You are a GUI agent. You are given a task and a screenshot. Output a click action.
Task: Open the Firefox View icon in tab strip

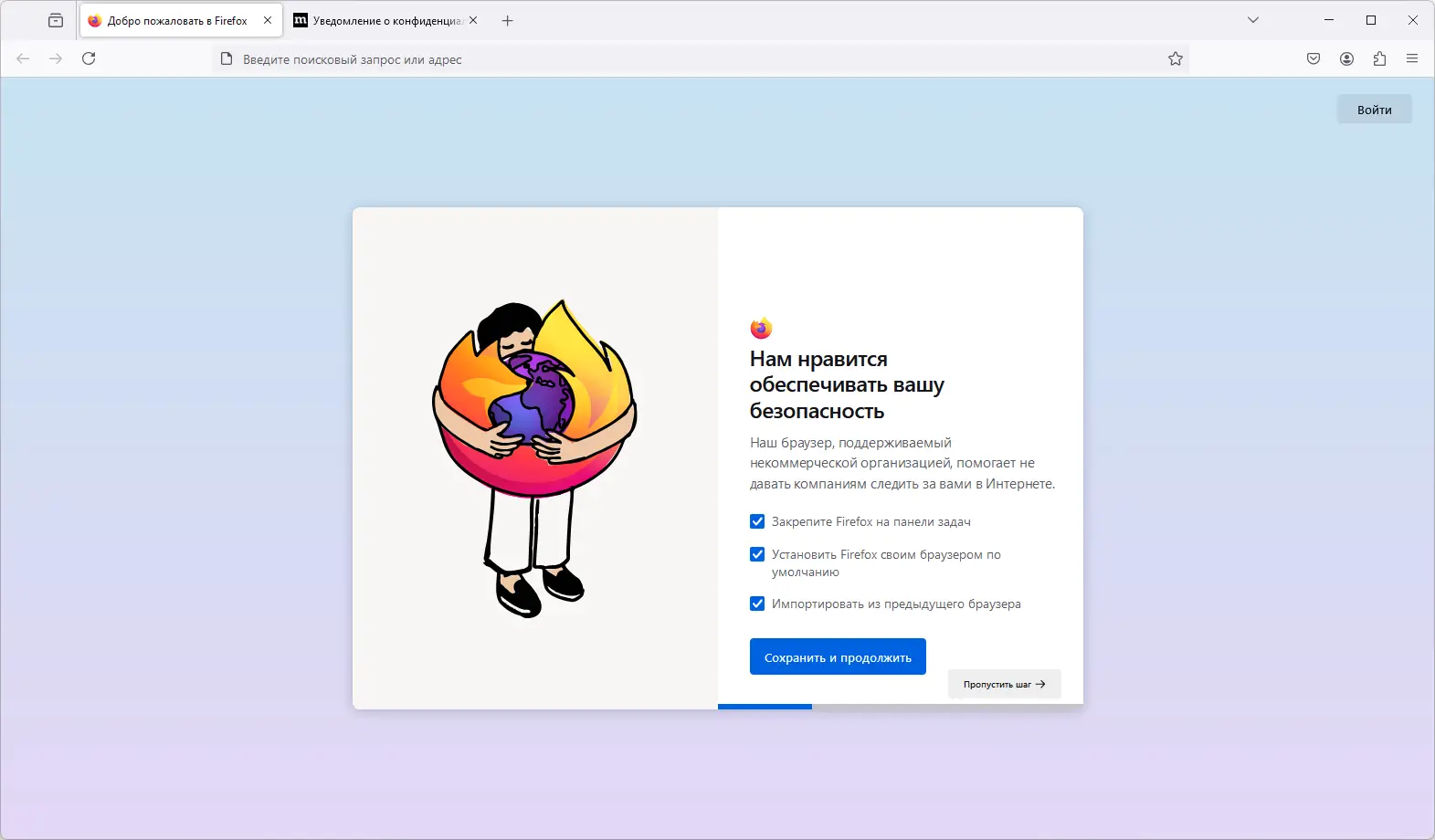[56, 20]
